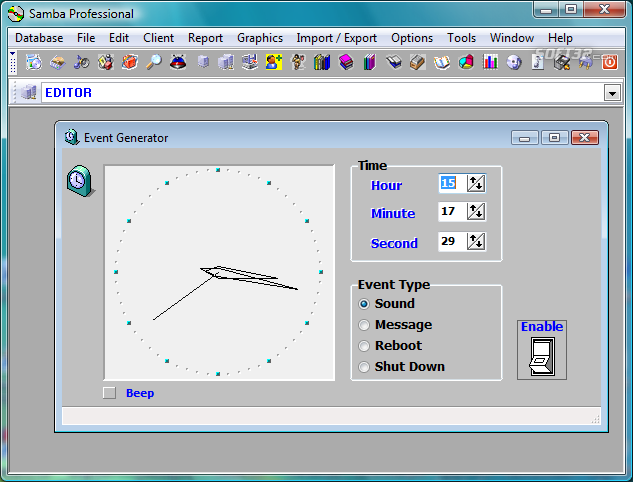Click the Second spinner arrows
Image resolution: width=633 pixels, height=482 pixels.
pos(476,241)
